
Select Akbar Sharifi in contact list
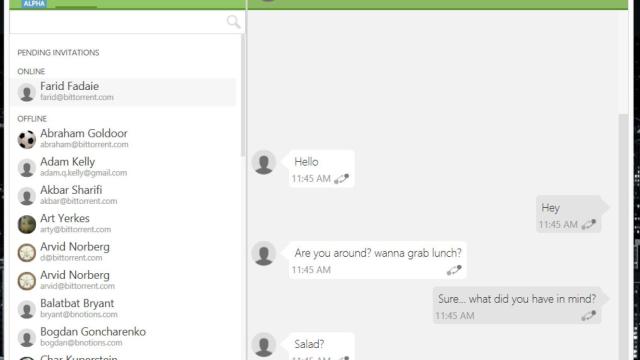pyautogui.click(x=124, y=196)
